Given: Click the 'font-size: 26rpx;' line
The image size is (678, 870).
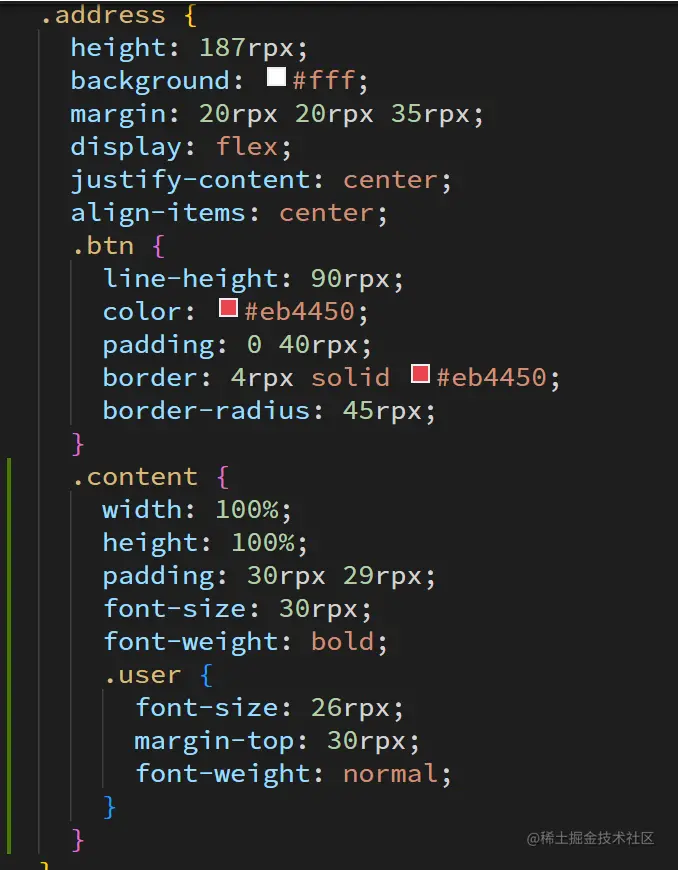Looking at the screenshot, I should 270,708.
